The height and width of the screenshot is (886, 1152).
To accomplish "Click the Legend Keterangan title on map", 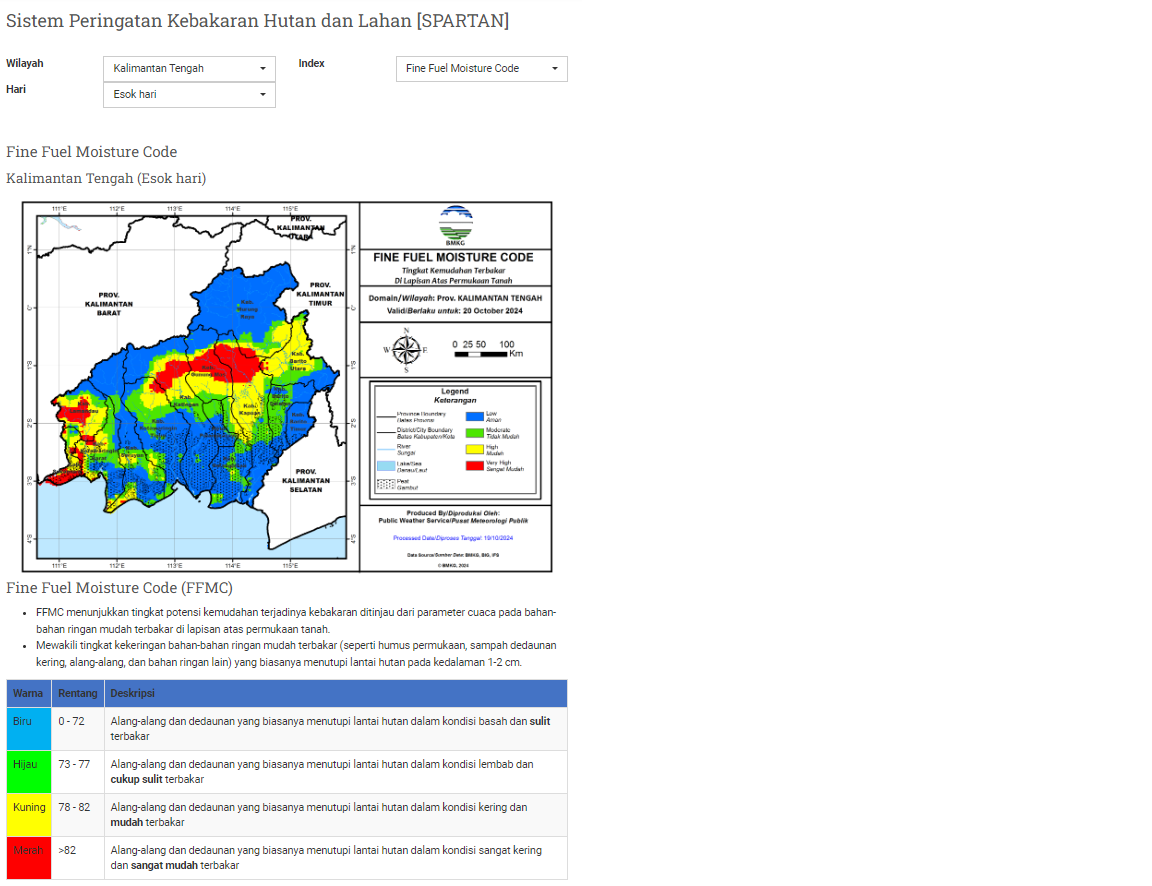I will click(455, 396).
